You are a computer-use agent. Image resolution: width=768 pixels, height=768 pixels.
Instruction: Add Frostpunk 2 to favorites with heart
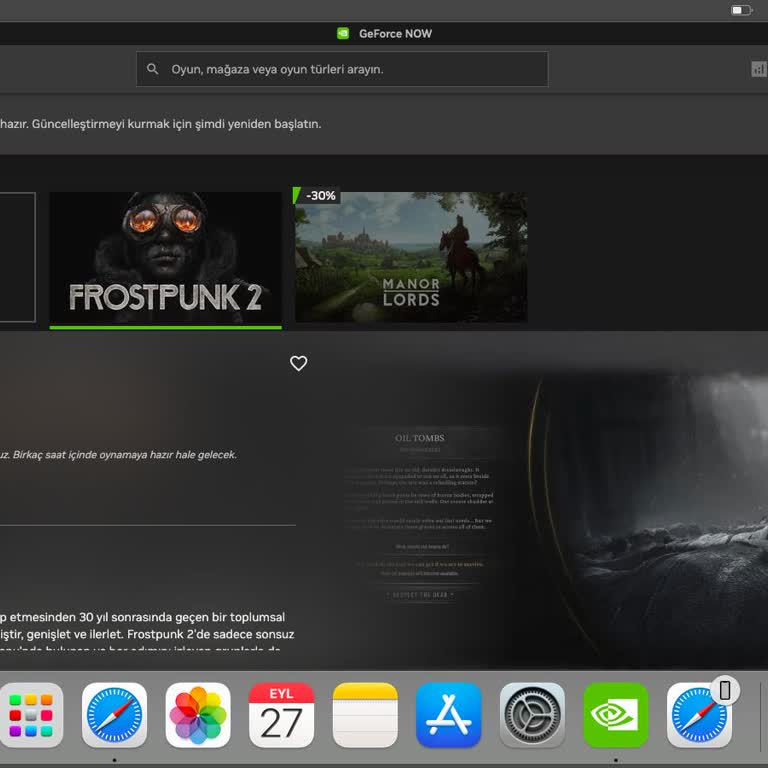pyautogui.click(x=298, y=363)
